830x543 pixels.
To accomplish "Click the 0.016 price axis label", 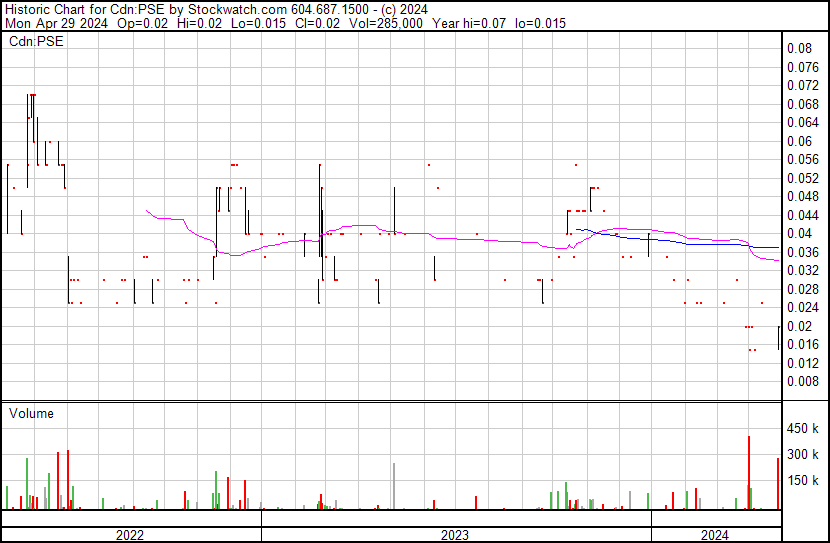I will click(x=802, y=345).
